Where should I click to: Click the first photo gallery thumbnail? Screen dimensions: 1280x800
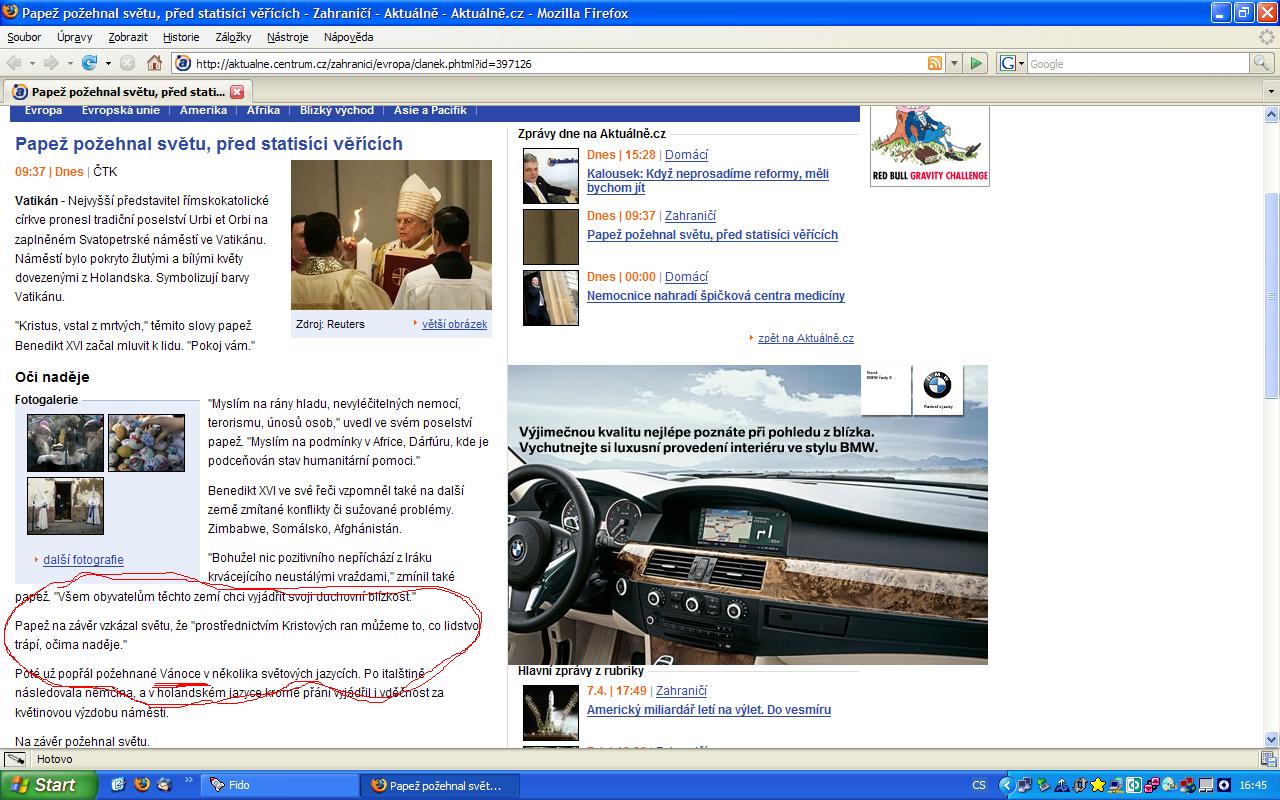click(x=65, y=443)
